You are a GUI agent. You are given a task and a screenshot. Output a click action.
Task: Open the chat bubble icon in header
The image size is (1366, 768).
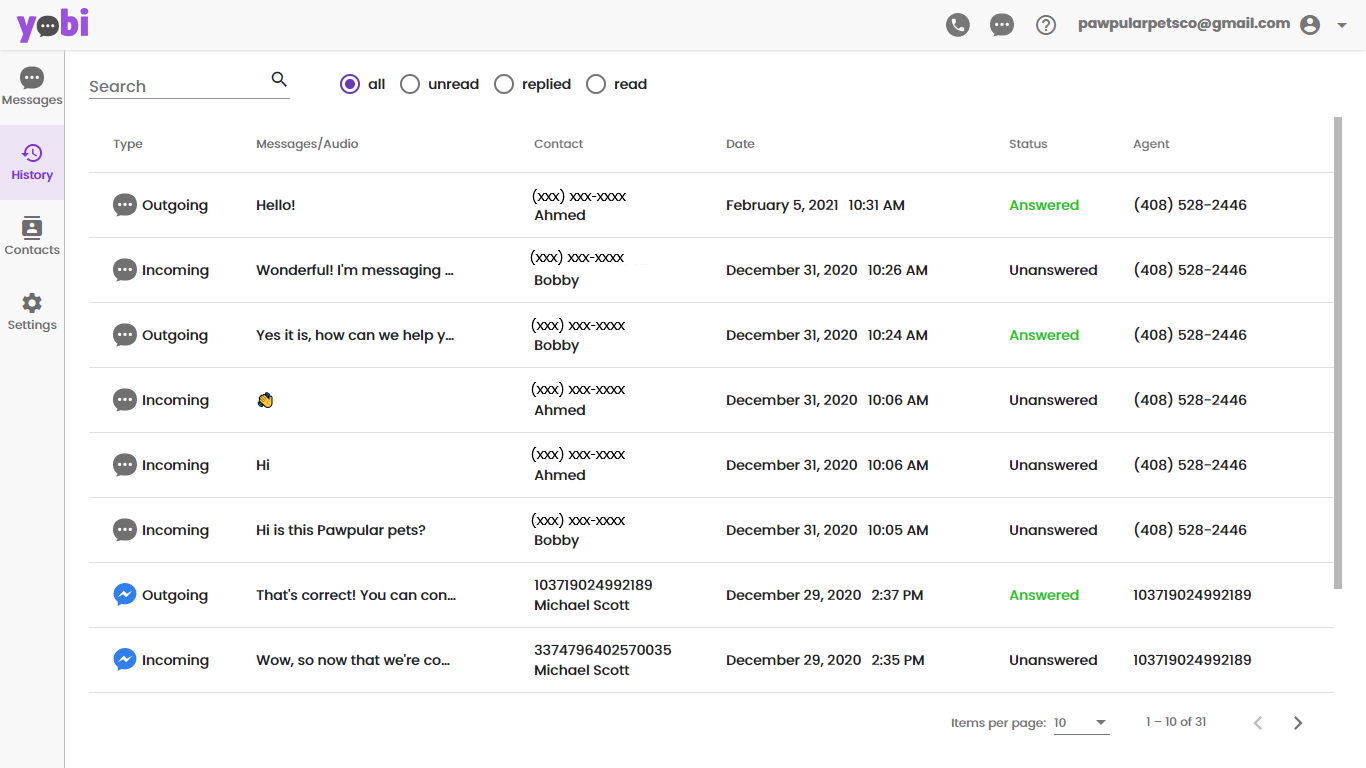[1002, 25]
